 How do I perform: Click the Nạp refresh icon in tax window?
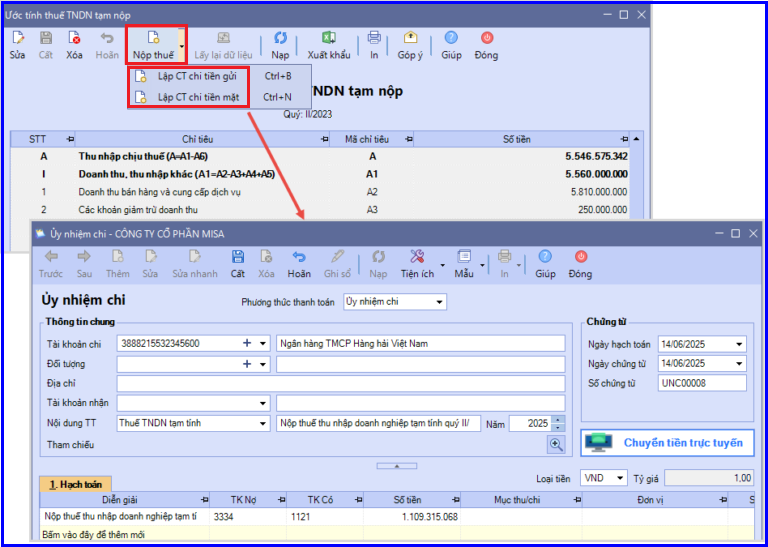(x=280, y=38)
